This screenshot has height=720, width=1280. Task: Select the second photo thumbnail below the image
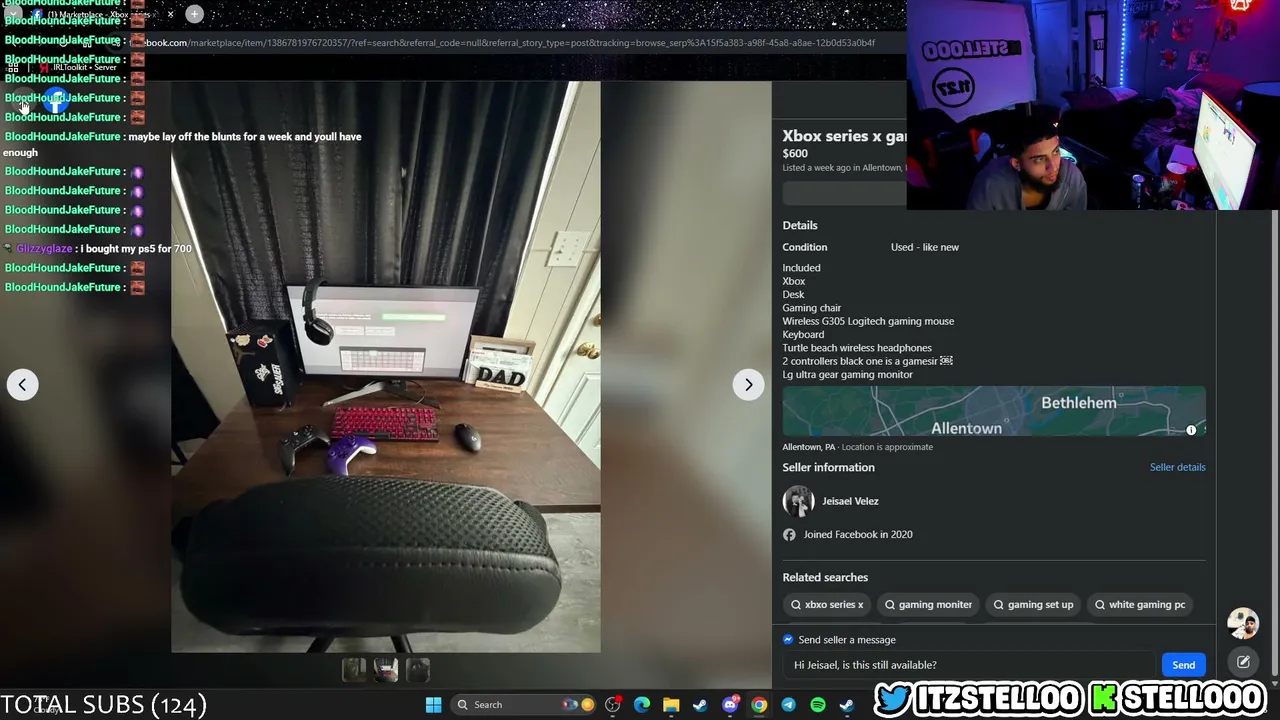pos(386,669)
